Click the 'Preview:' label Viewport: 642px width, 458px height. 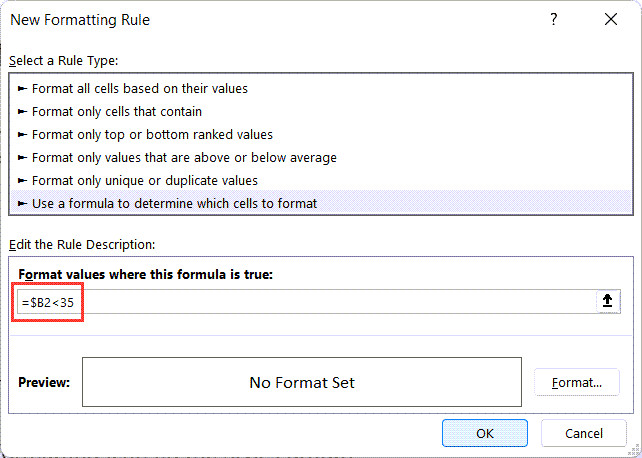(x=44, y=382)
